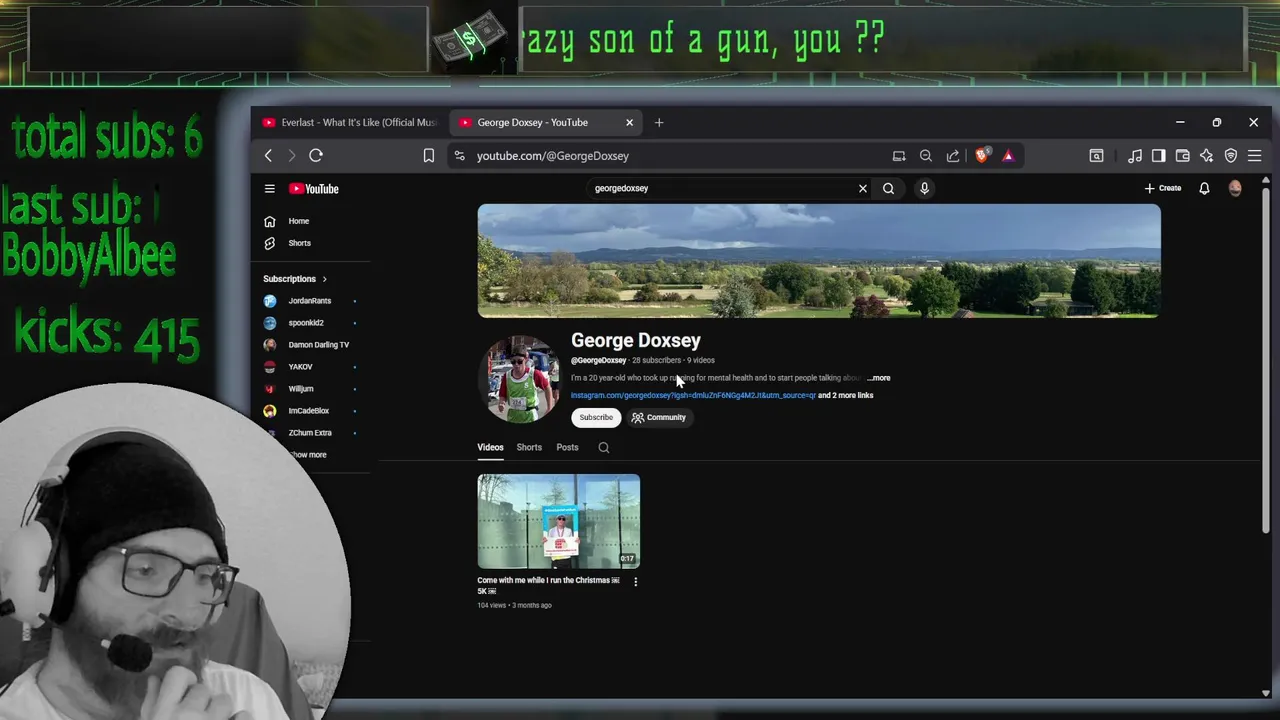Open the Christmas 5K video thumbnail
Screen dimensions: 1280x720
(559, 521)
